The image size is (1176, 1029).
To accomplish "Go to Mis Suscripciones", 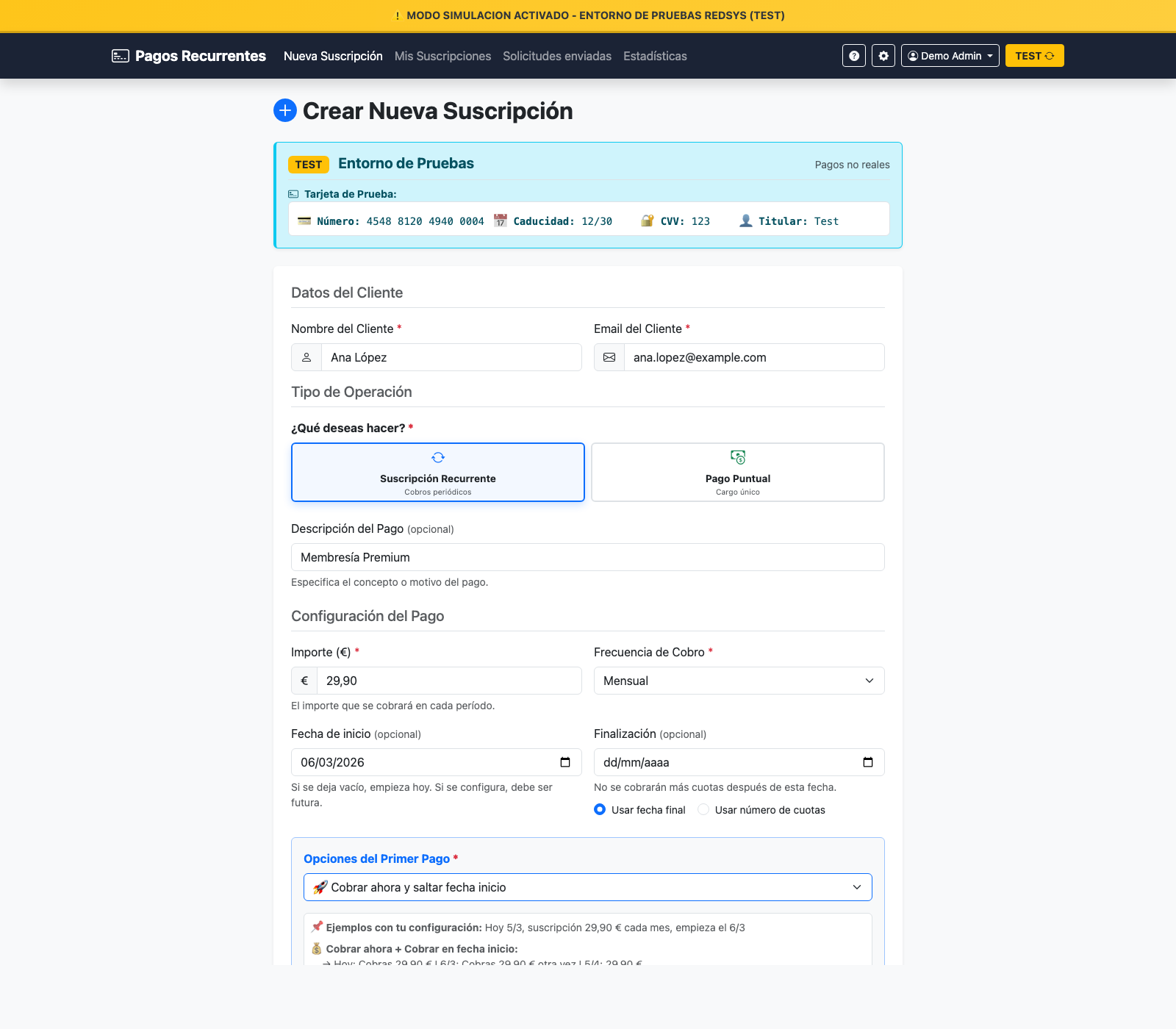I will click(442, 56).
